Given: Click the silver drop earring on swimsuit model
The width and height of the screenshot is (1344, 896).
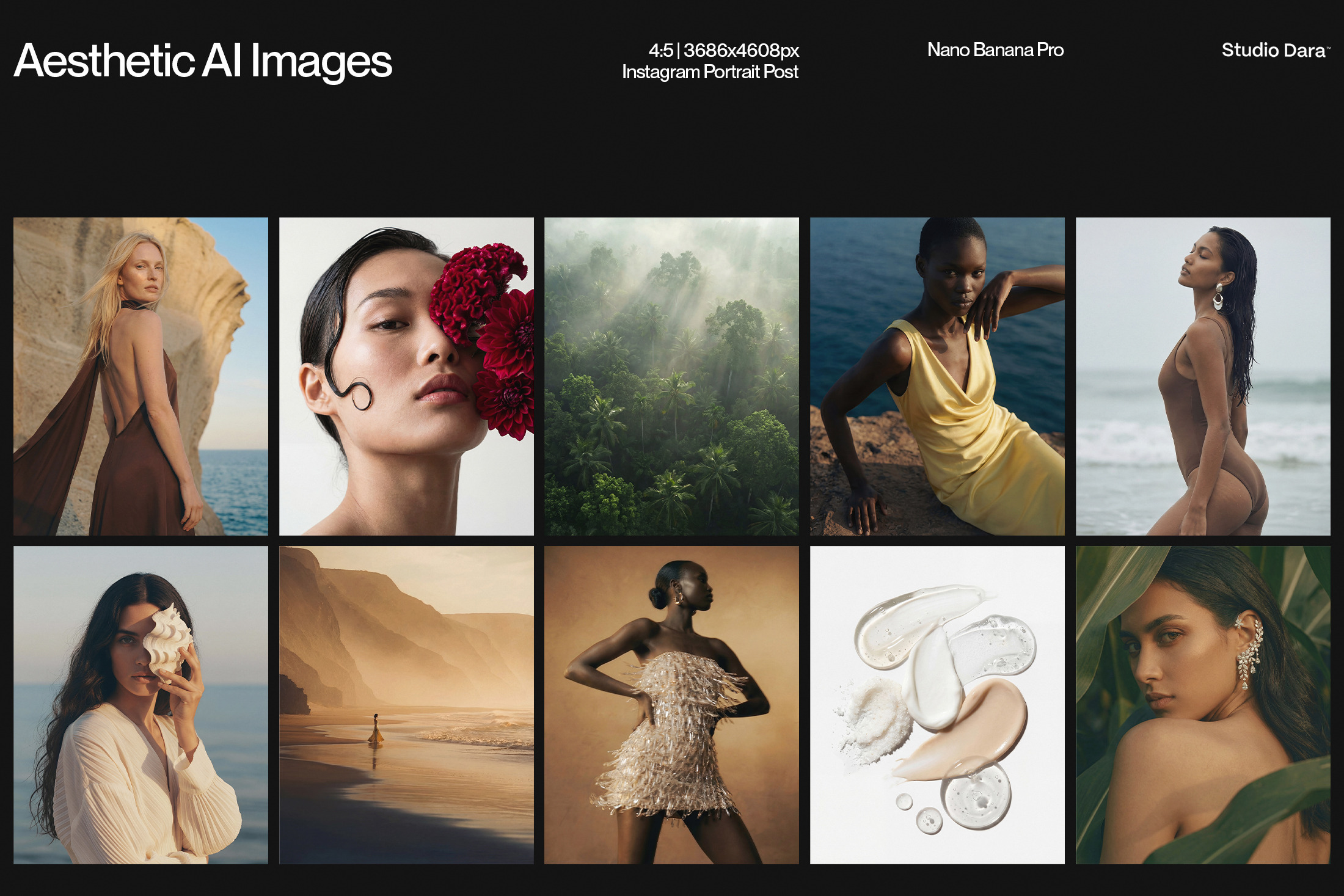Looking at the screenshot, I should (x=1218, y=297).
